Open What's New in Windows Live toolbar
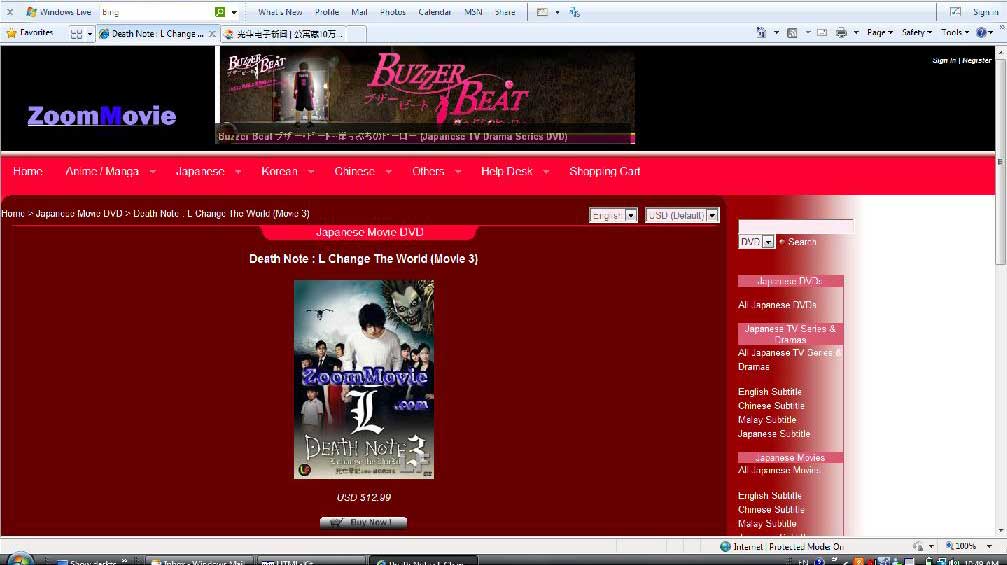Screen dimensions: 1007x565 280,12
